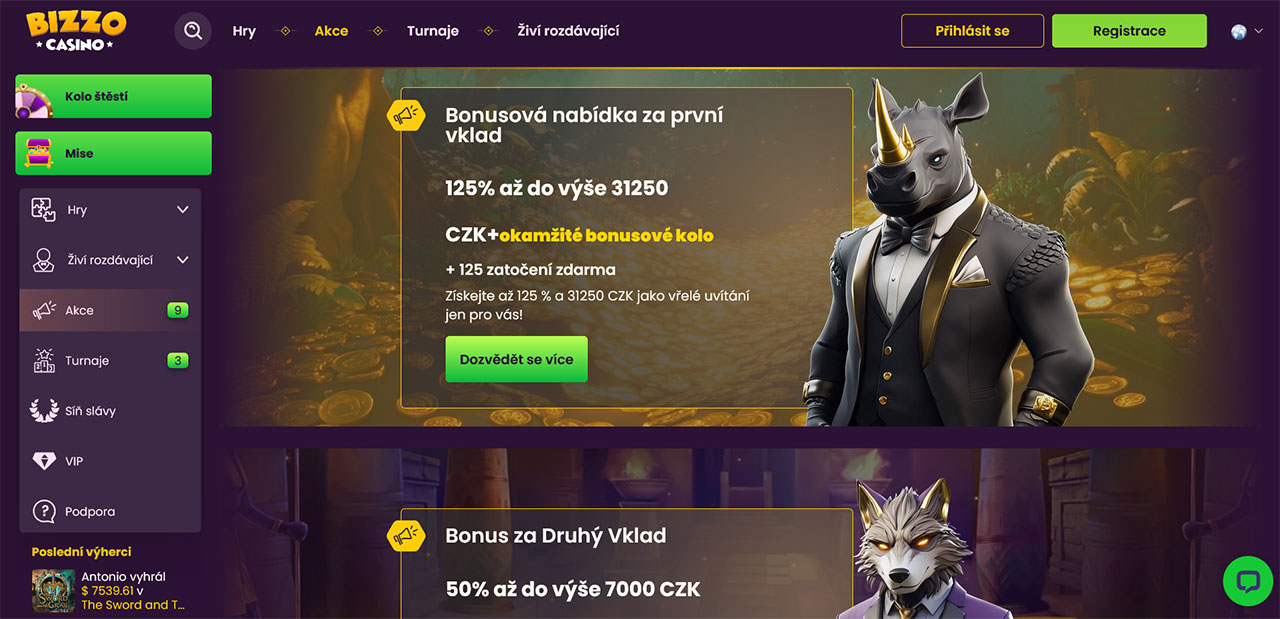Open the globe language dropdown
Image resolution: width=1280 pixels, height=619 pixels.
point(1248,31)
